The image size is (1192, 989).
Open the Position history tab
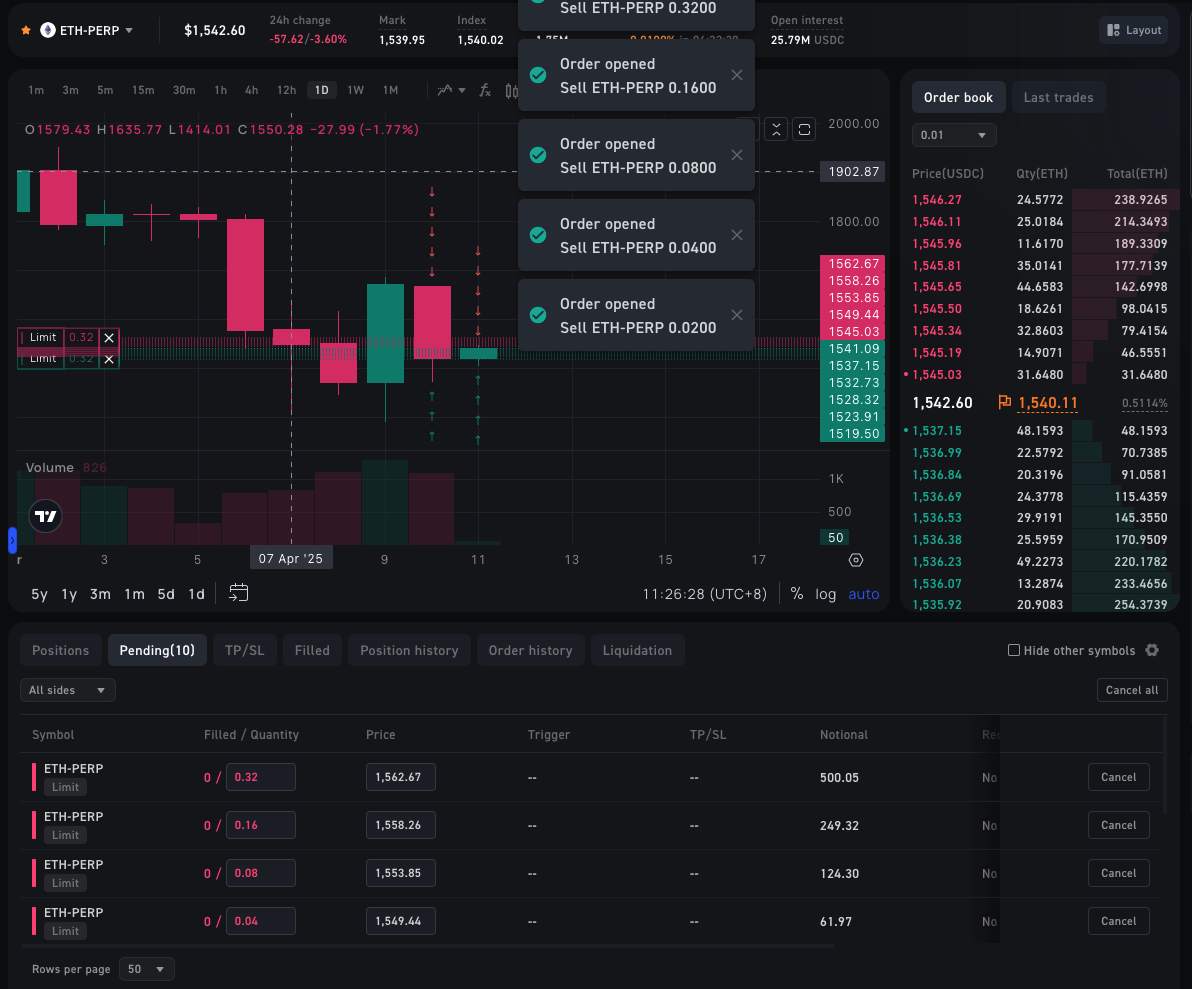coord(410,651)
